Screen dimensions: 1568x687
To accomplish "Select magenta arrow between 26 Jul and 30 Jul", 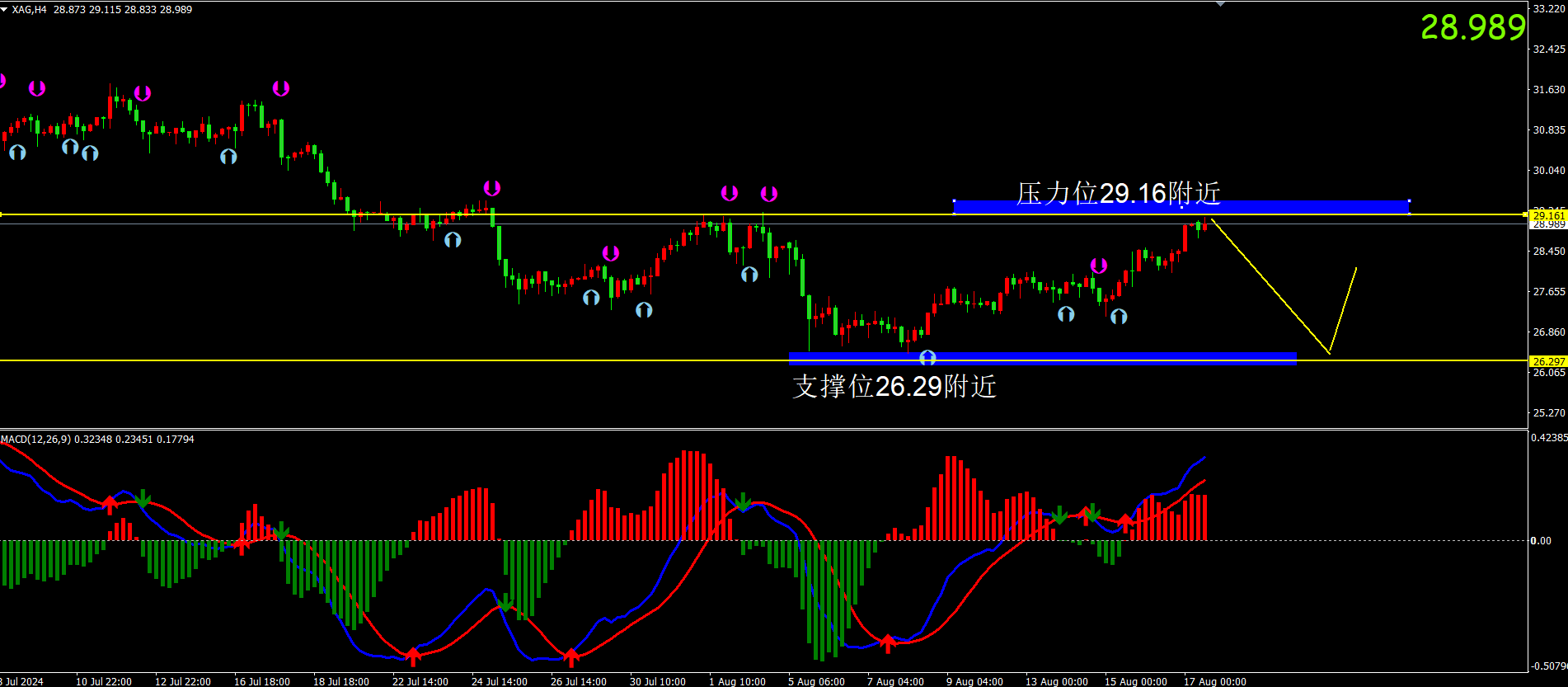I will pyautogui.click(x=610, y=253).
